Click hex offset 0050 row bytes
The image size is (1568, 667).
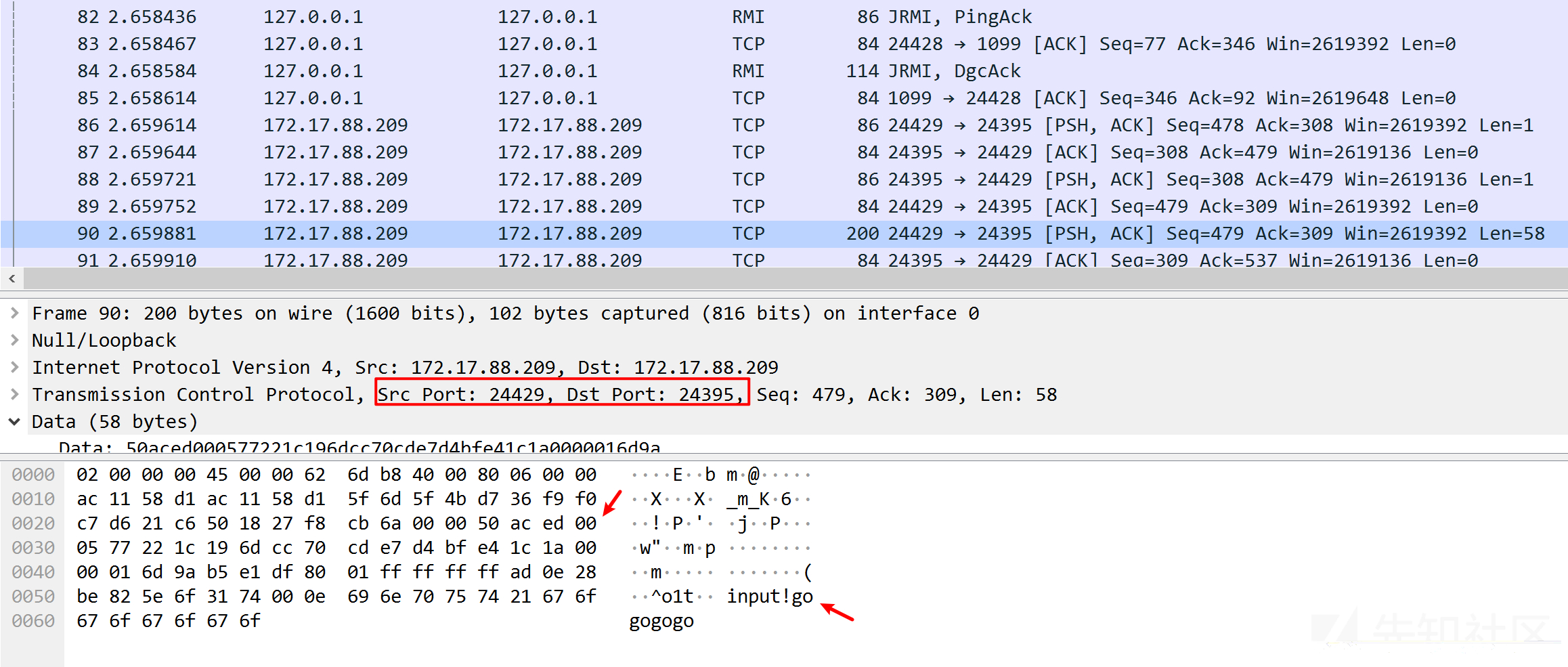(336, 597)
